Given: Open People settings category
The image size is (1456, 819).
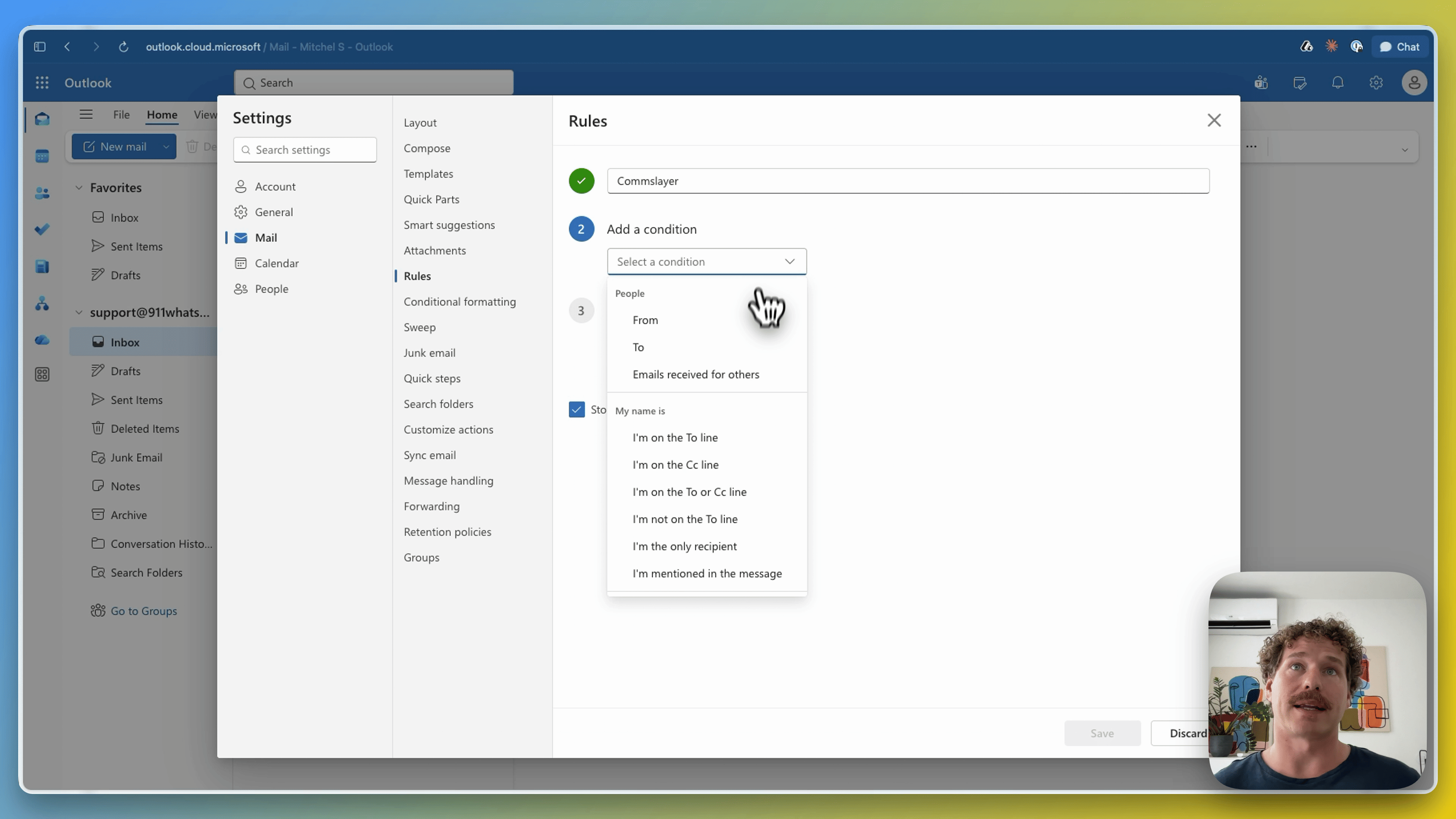Looking at the screenshot, I should [x=271, y=289].
